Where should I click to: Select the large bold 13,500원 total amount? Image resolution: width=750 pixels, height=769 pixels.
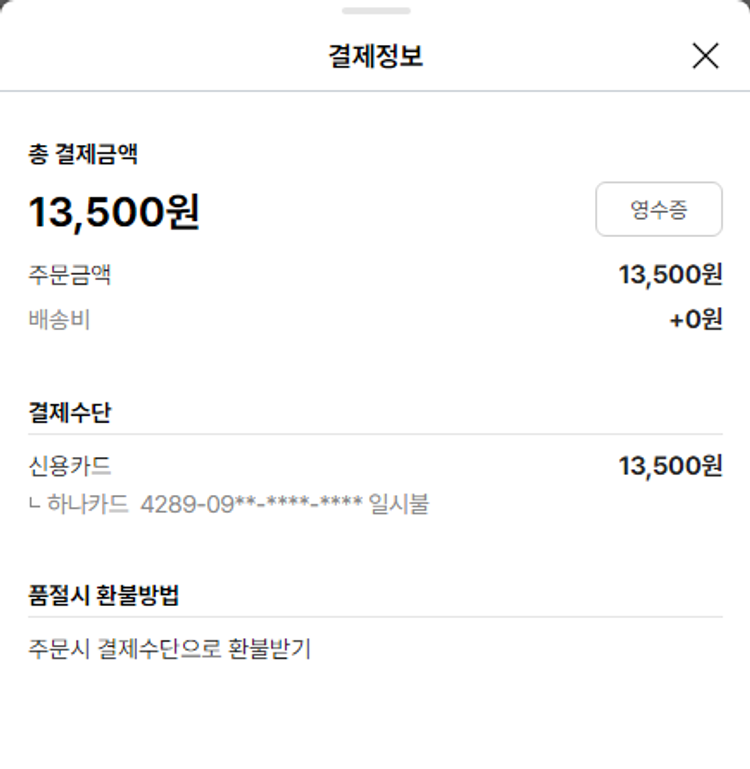pos(113,211)
